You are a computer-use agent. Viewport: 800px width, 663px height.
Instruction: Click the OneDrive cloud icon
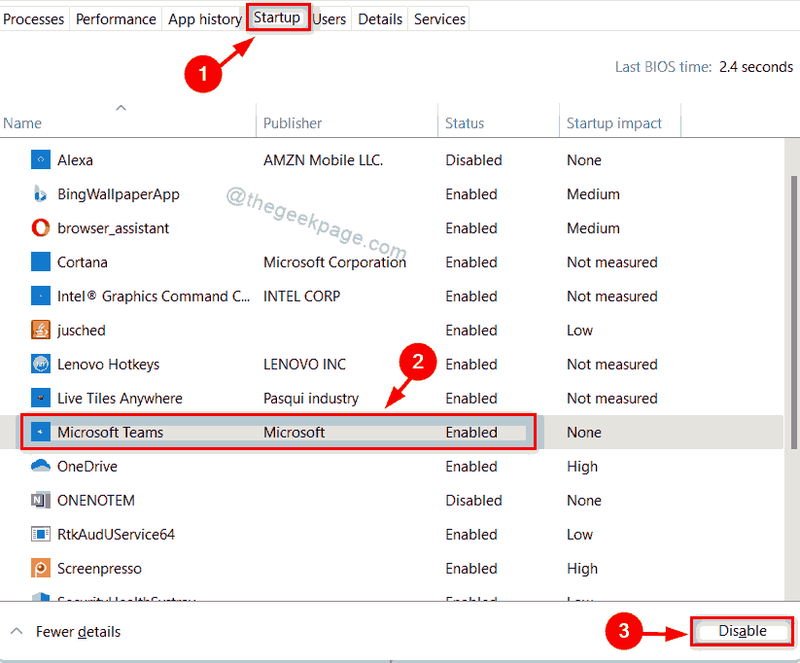coord(41,466)
